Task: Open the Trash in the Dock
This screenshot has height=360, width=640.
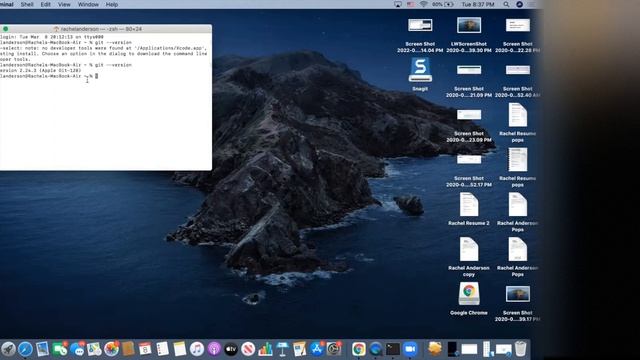Action: [x=520, y=349]
